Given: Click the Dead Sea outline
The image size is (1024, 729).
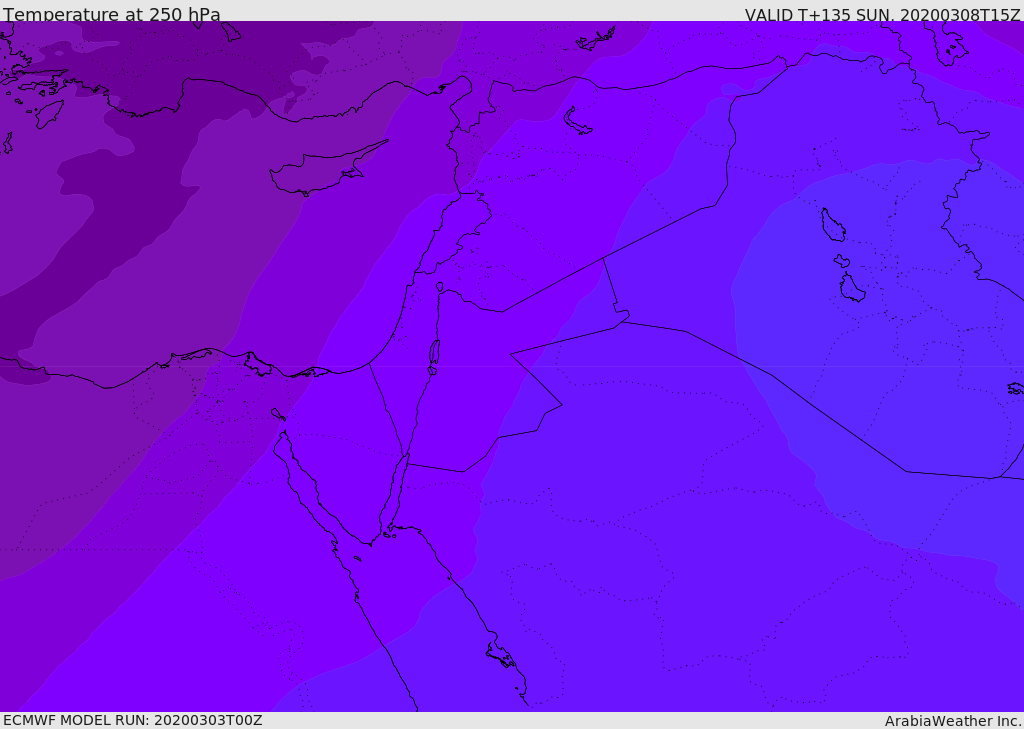Looking at the screenshot, I should [434, 354].
